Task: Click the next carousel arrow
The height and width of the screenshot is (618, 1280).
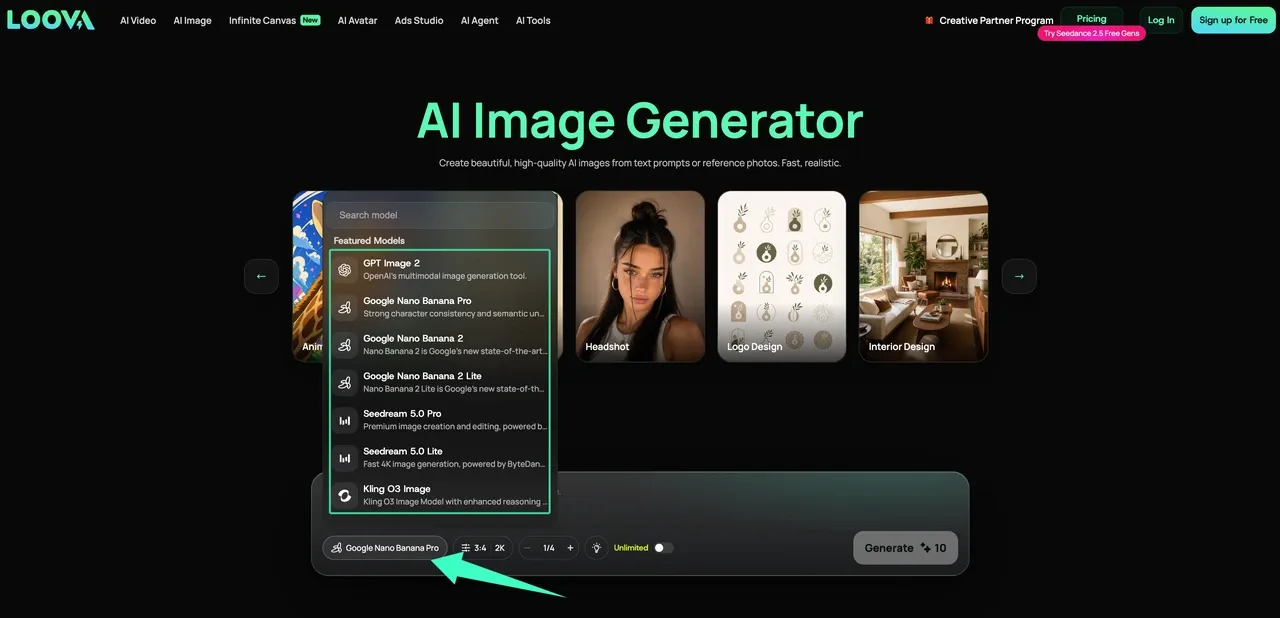Action: [1019, 276]
